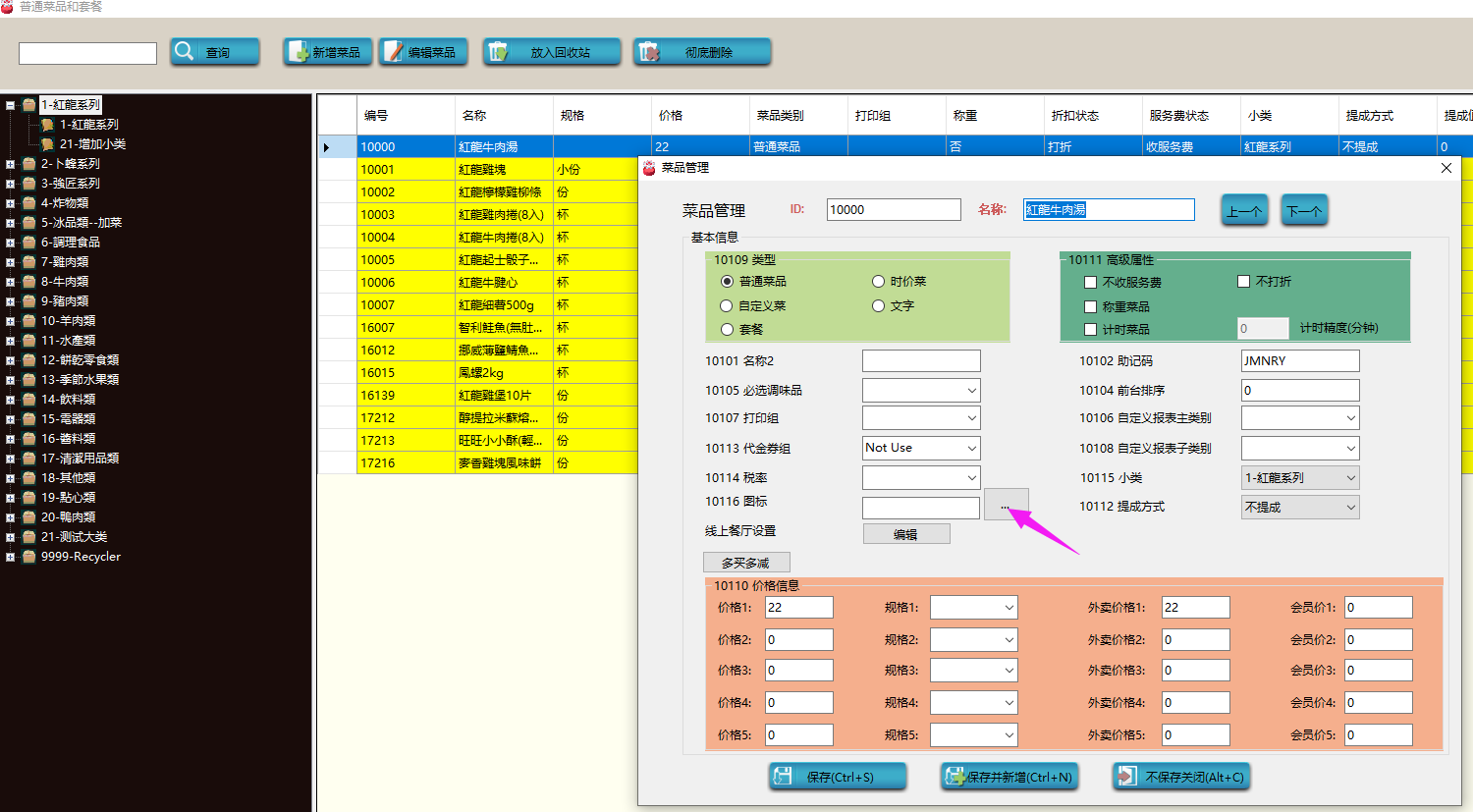Click 不保存关闭(Alt+C) button
This screenshot has height=812, width=1473.
(1181, 777)
